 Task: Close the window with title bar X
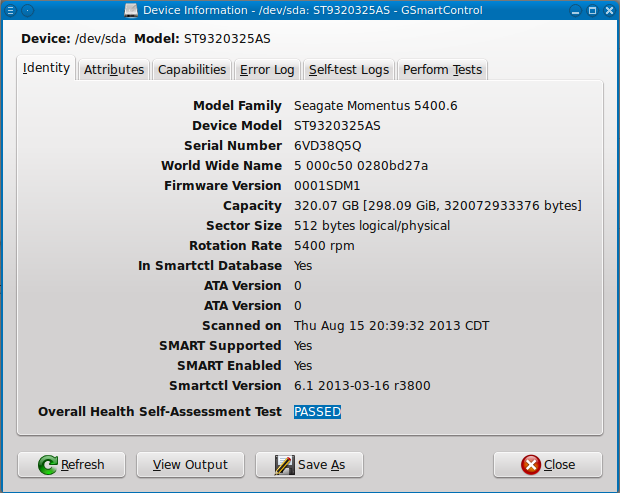[609, 10]
